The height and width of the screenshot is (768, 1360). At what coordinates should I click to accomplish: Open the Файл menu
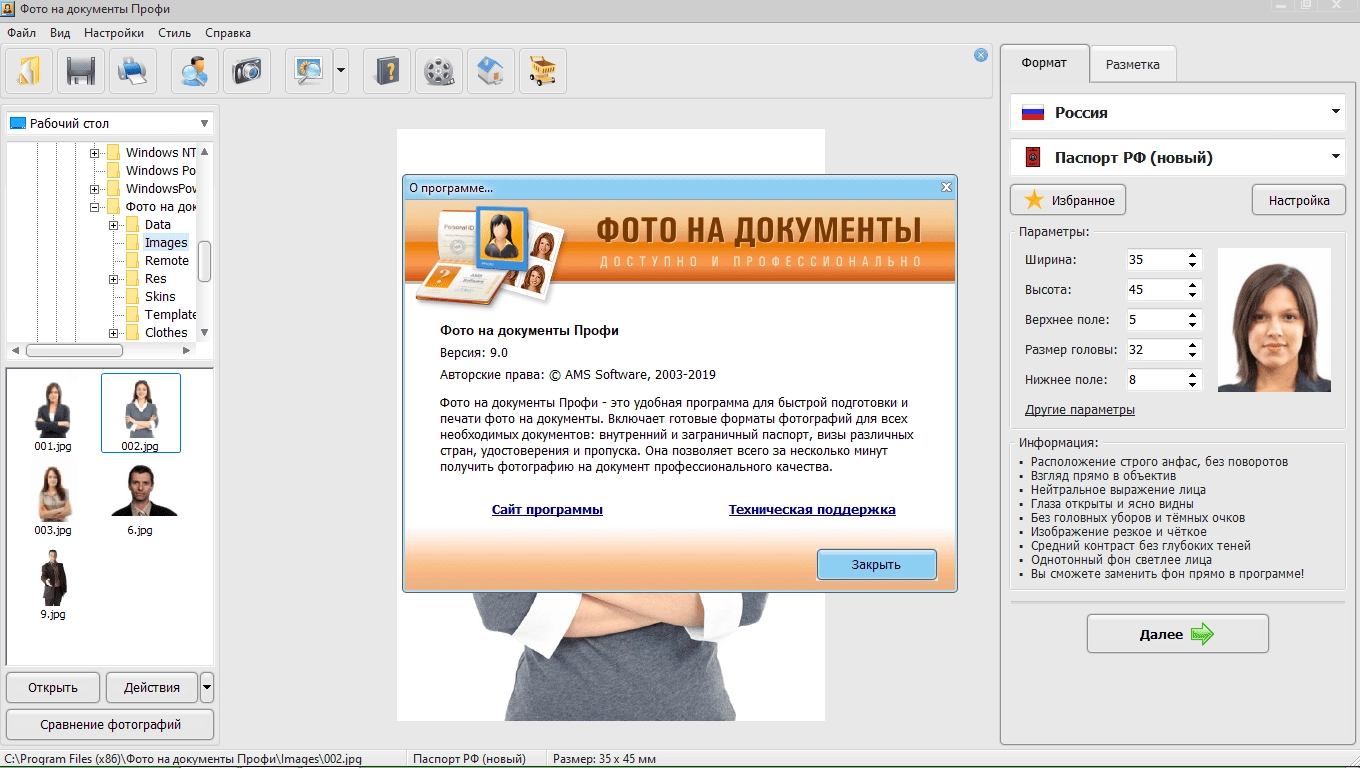[x=21, y=33]
